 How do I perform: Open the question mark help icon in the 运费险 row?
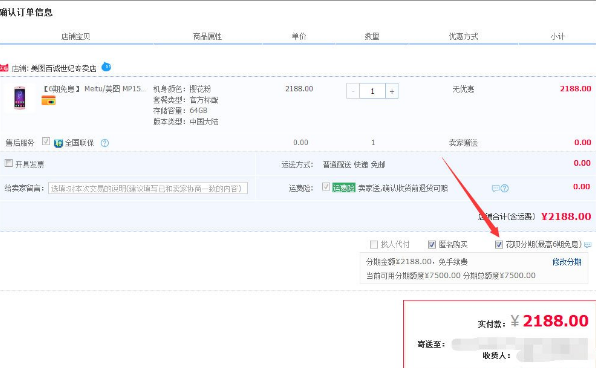click(x=504, y=188)
